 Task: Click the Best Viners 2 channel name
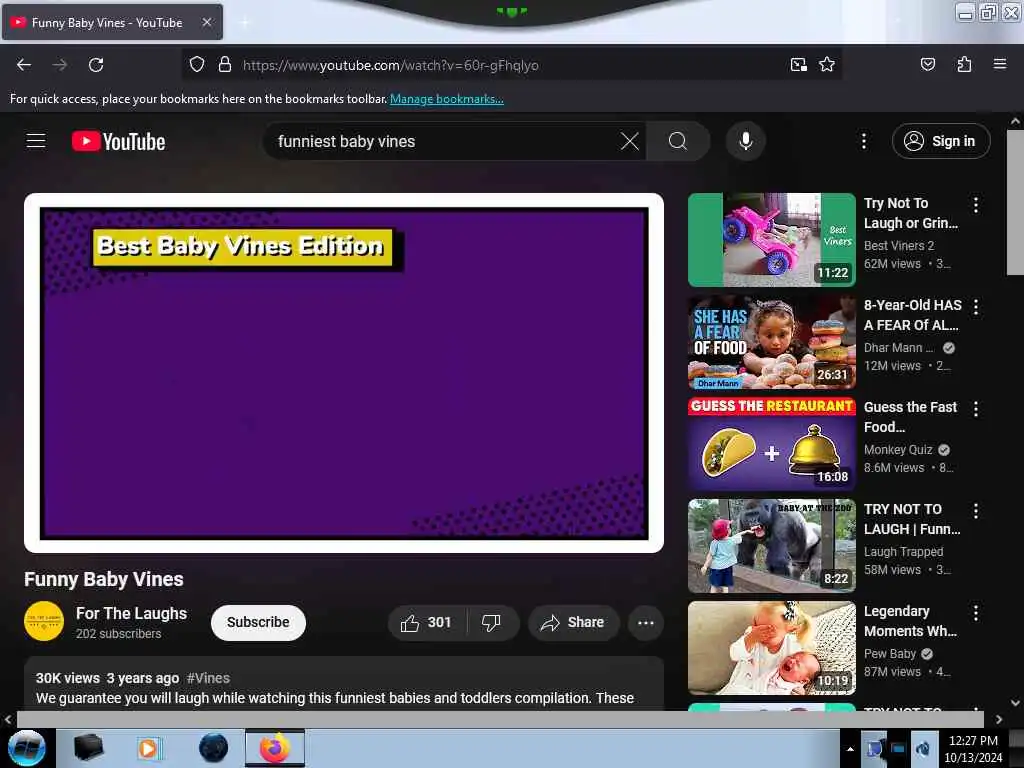899,246
